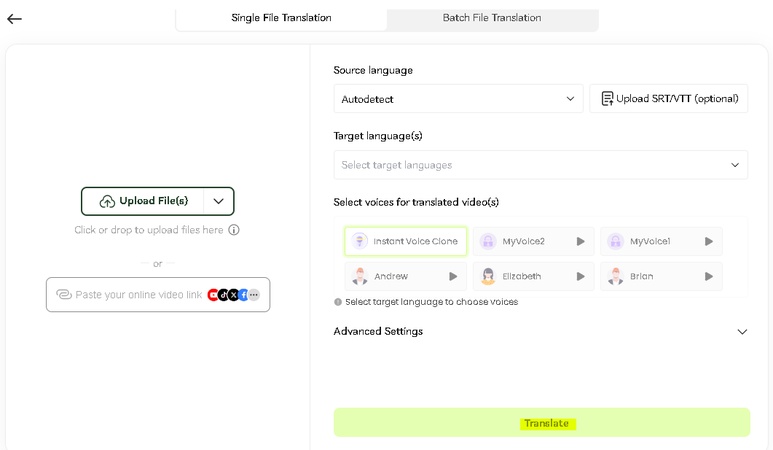Image resolution: width=773 pixels, height=450 pixels.
Task: Open the Source language Autodetect dropdown
Action: coord(458,99)
